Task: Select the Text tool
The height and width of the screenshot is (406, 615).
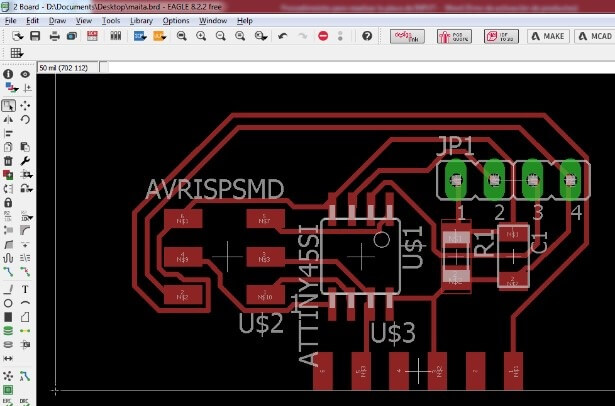Action: point(25,289)
